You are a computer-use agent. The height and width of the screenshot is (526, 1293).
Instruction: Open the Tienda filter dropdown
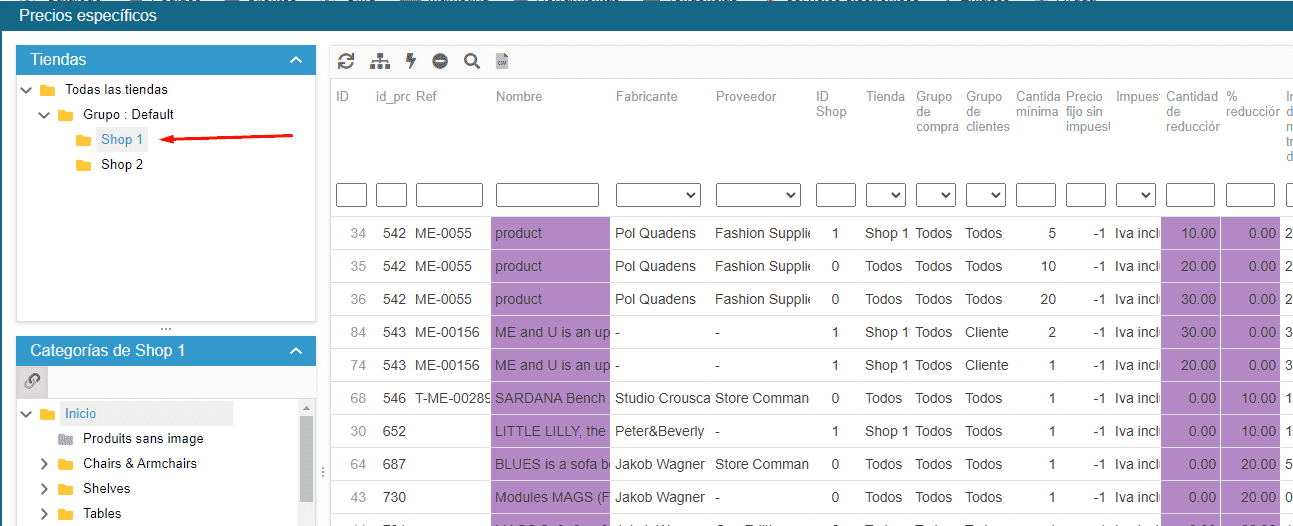[x=885, y=195]
